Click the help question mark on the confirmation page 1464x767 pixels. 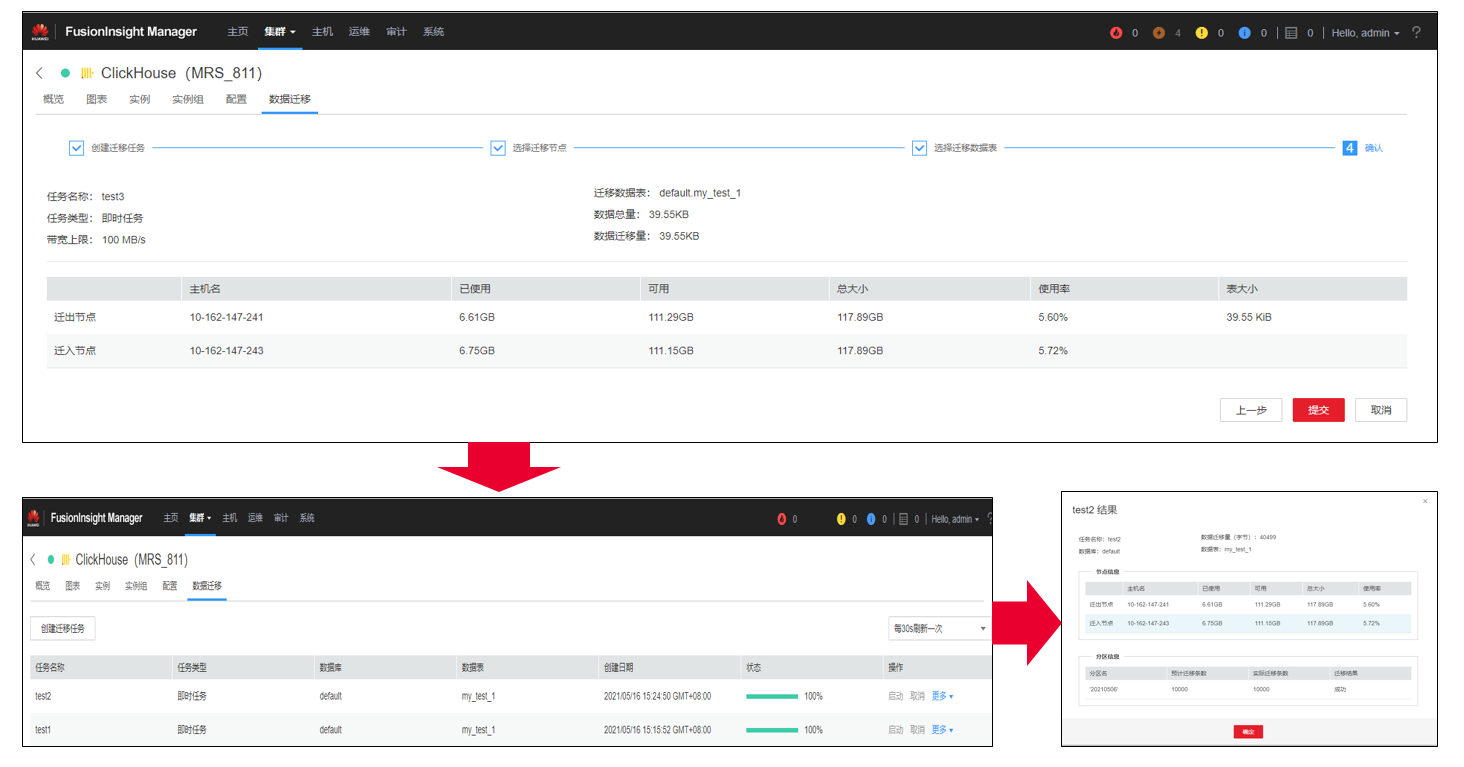pos(1416,33)
